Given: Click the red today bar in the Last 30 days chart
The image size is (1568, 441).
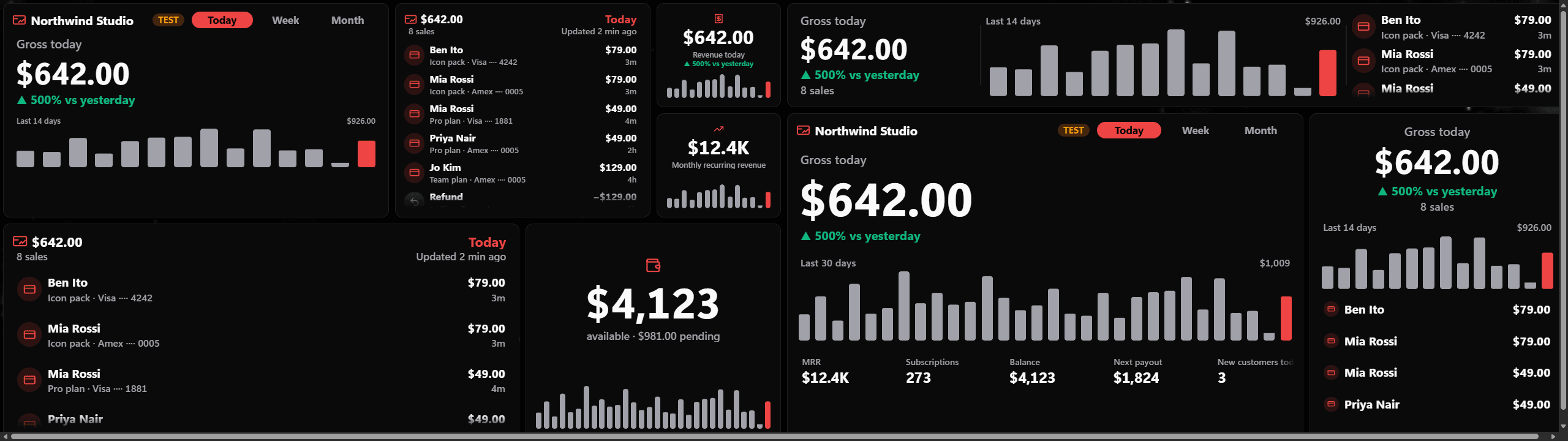Looking at the screenshot, I should point(1286,318).
